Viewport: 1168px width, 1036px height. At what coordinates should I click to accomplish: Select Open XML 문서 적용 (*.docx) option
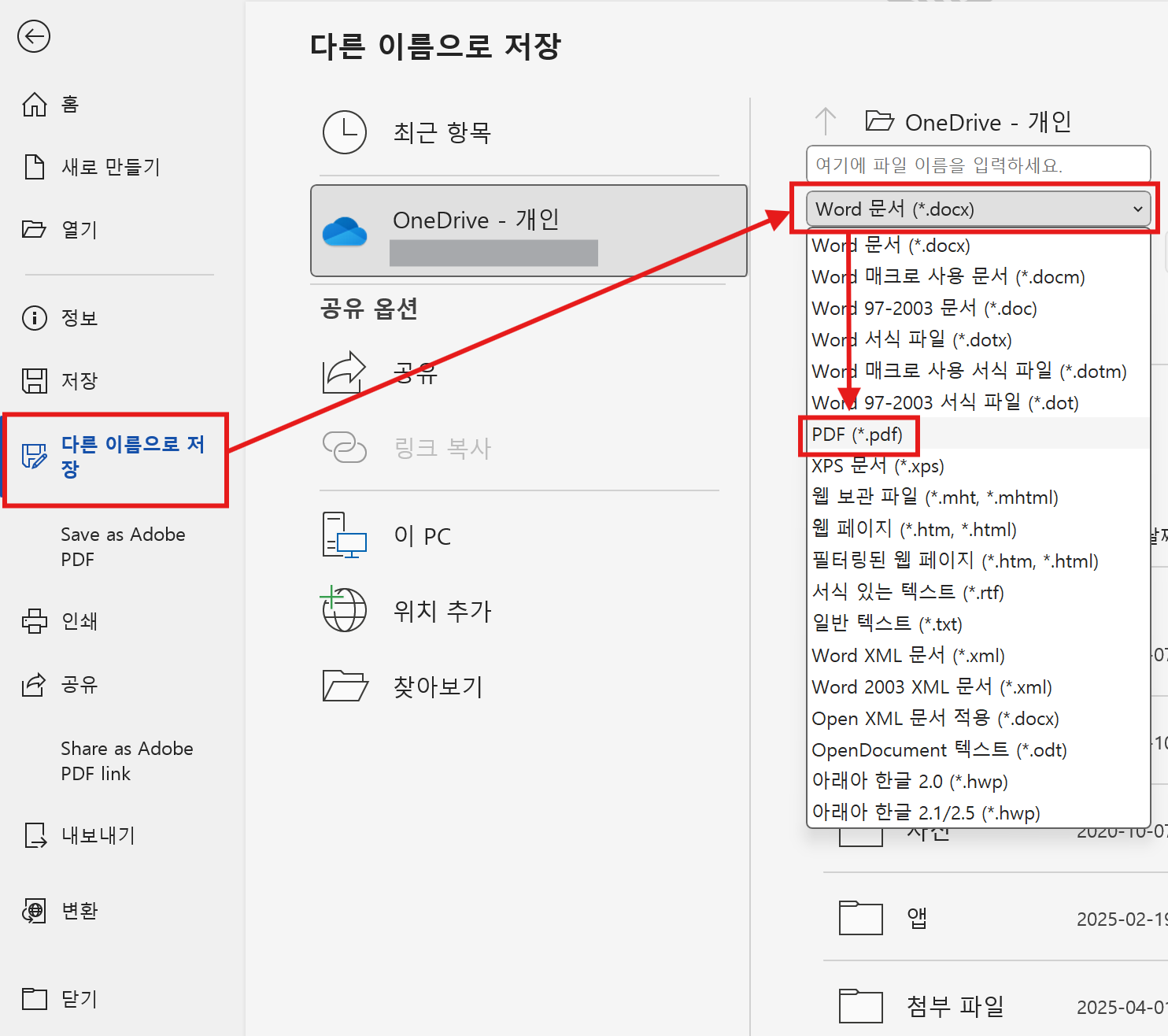[978, 718]
